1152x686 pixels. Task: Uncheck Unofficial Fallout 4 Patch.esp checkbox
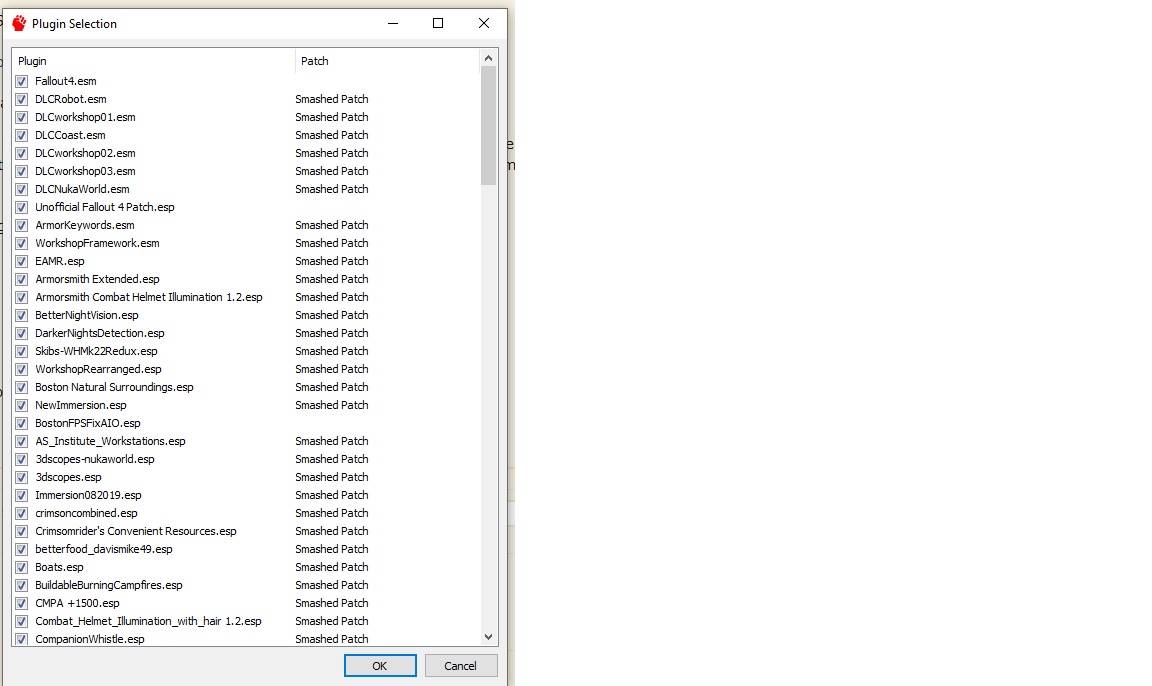coord(21,207)
